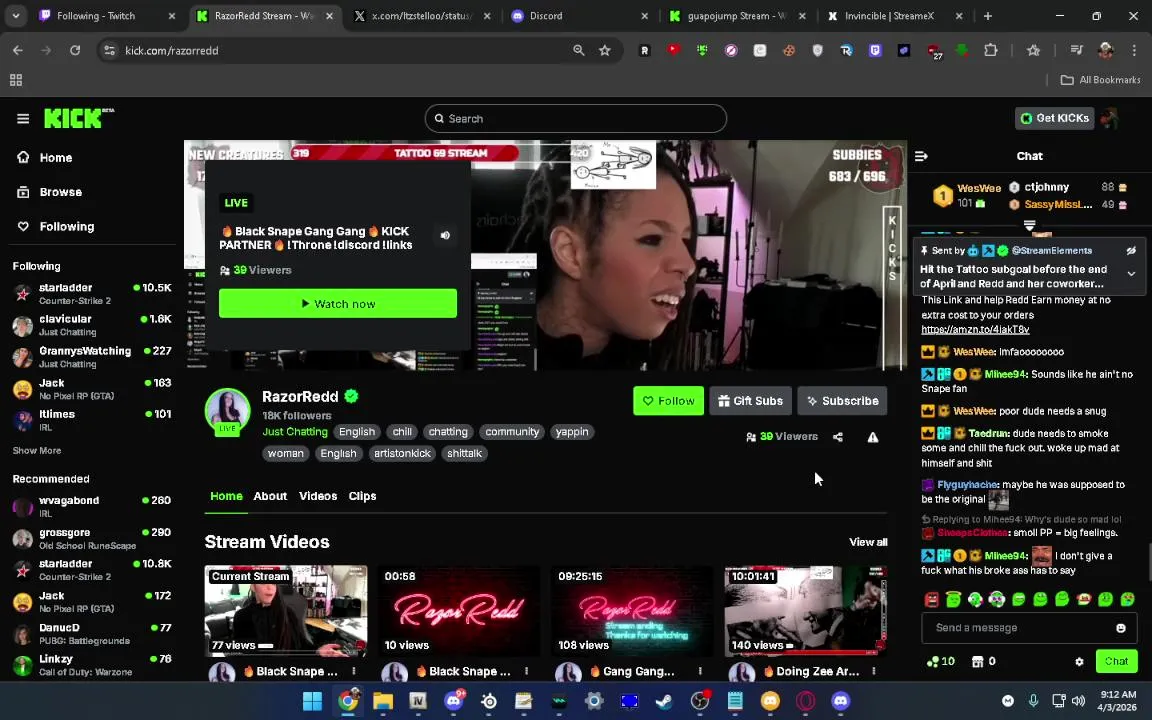Reload the page

[75, 50]
